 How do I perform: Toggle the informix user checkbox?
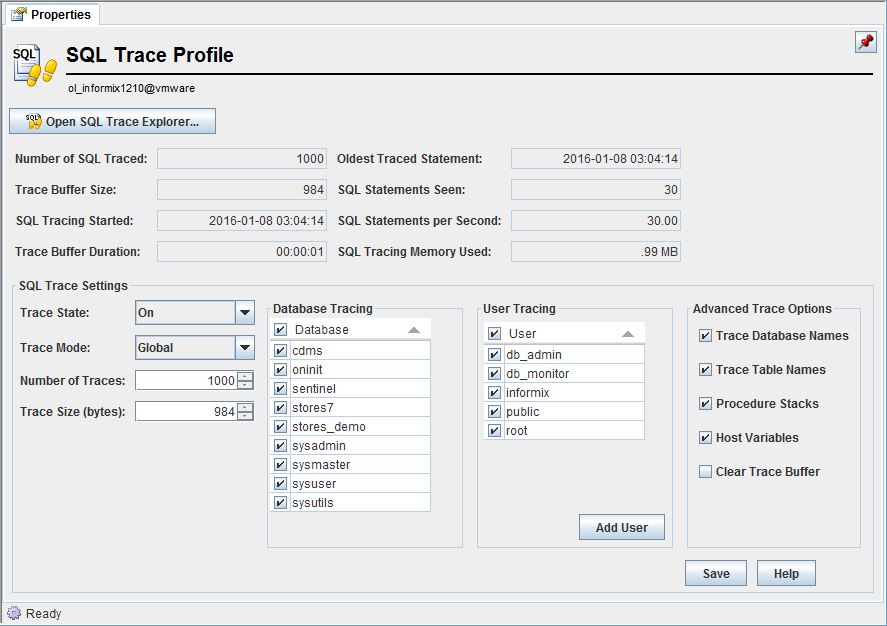[494, 393]
